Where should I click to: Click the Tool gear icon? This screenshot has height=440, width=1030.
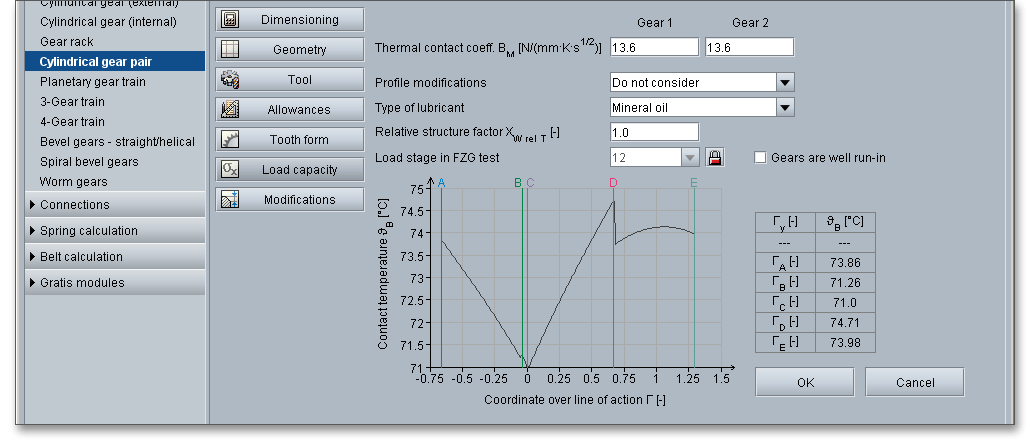229,79
